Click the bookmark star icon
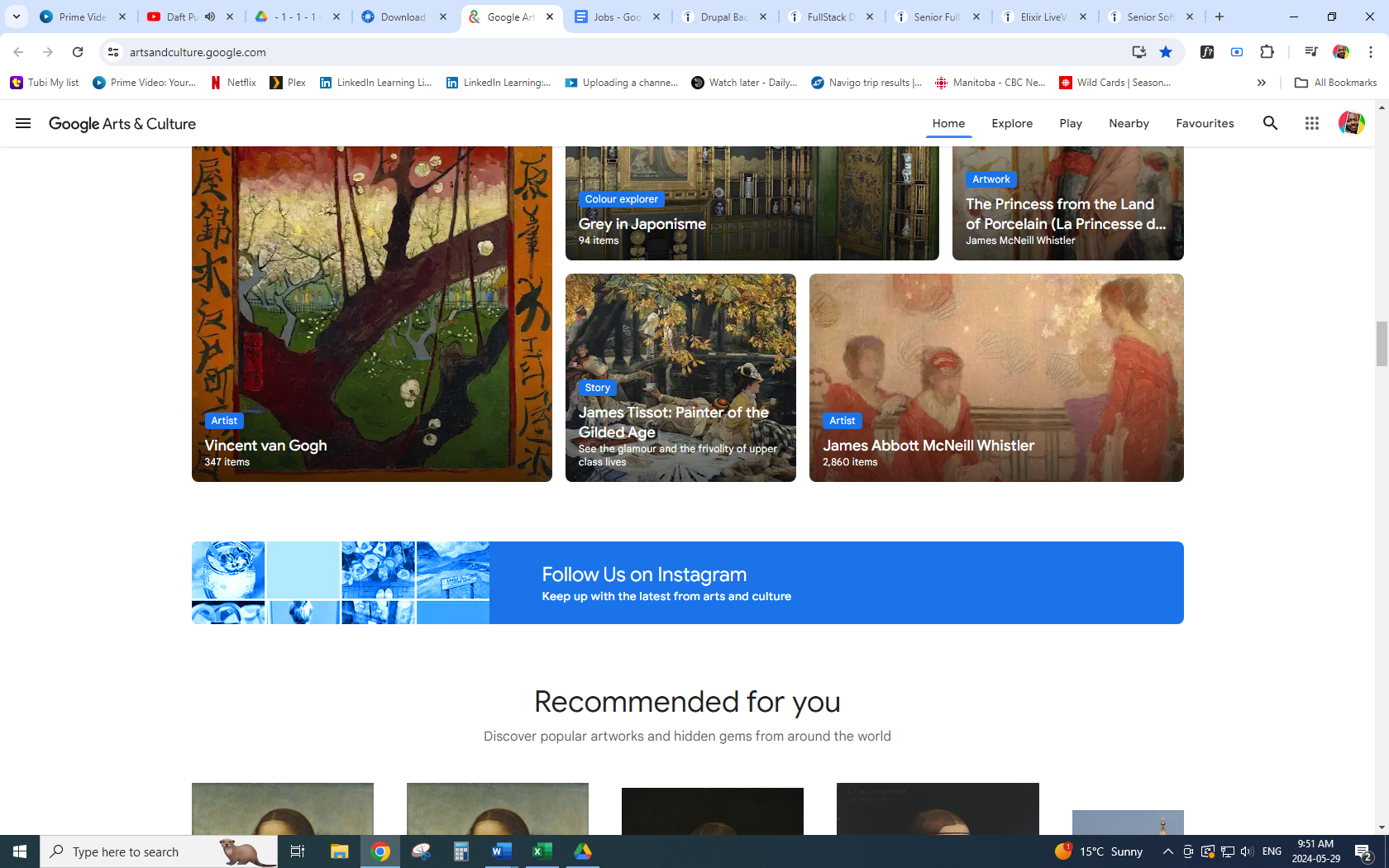This screenshot has width=1389, height=868. coord(1166,52)
